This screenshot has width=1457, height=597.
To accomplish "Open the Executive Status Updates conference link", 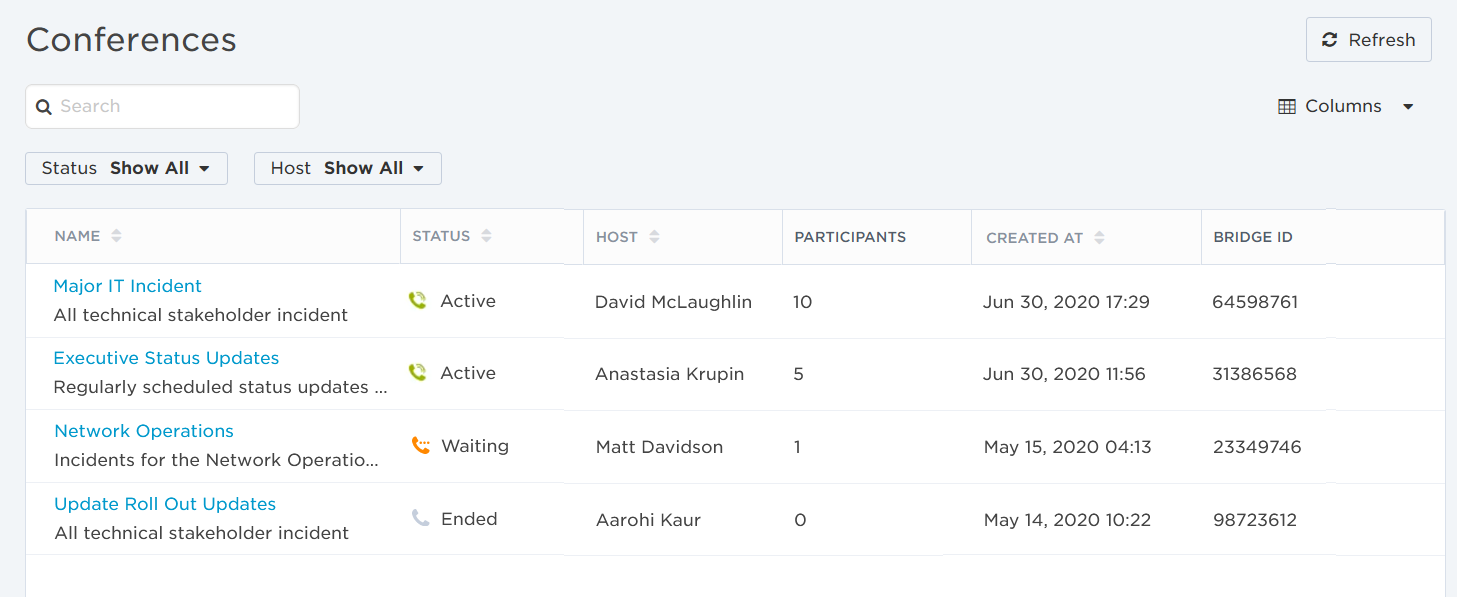I will click(166, 358).
